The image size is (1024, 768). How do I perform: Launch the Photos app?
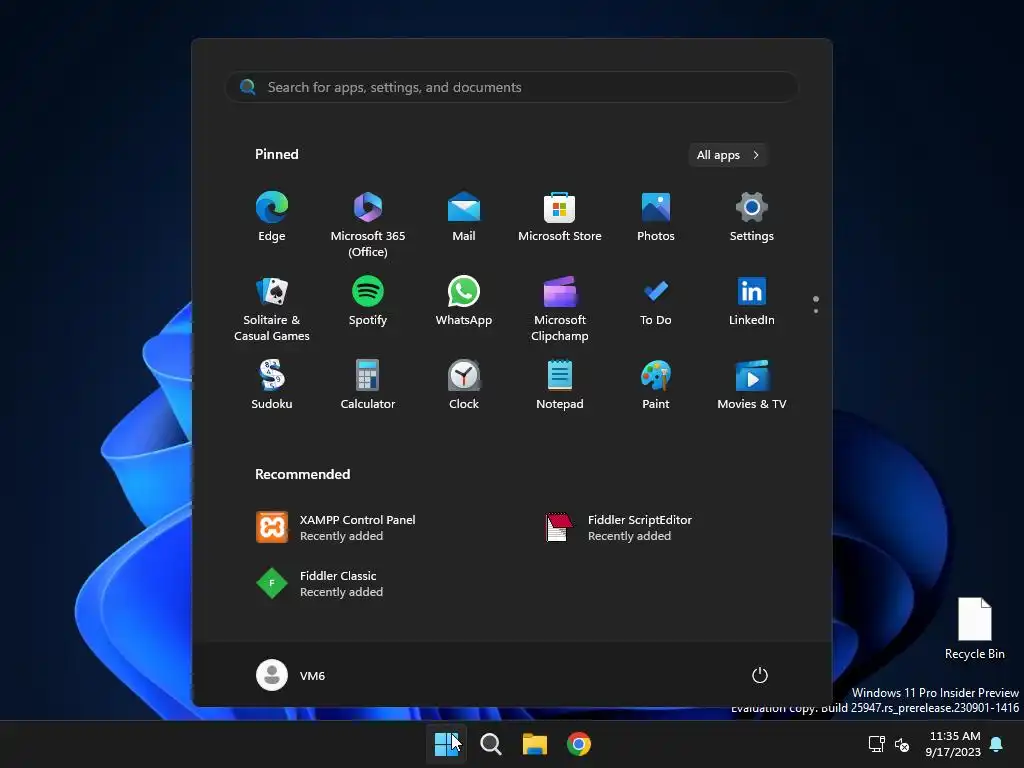click(656, 217)
